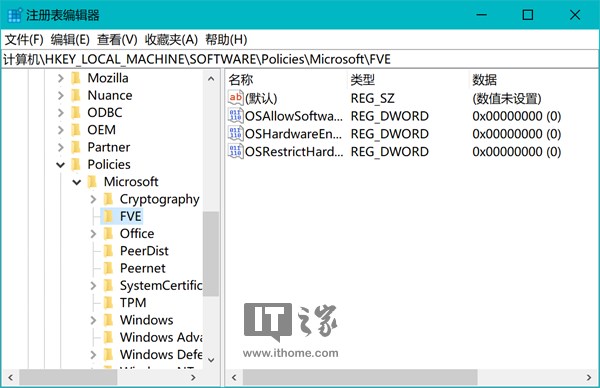The image size is (600, 388).
Task: Expand the OEM key
Action: [x=60, y=130]
